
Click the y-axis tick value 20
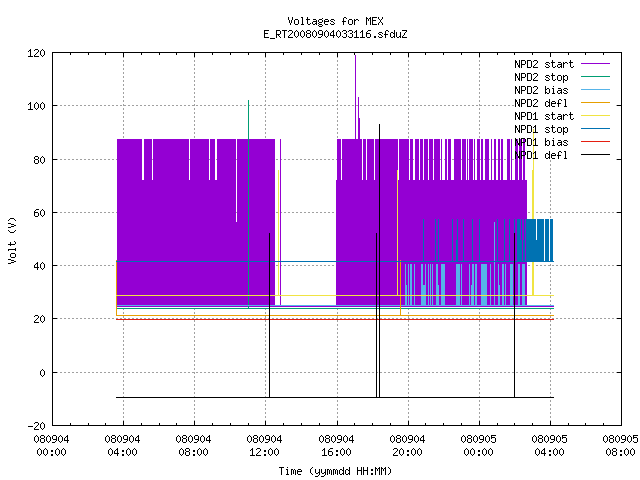(39, 319)
